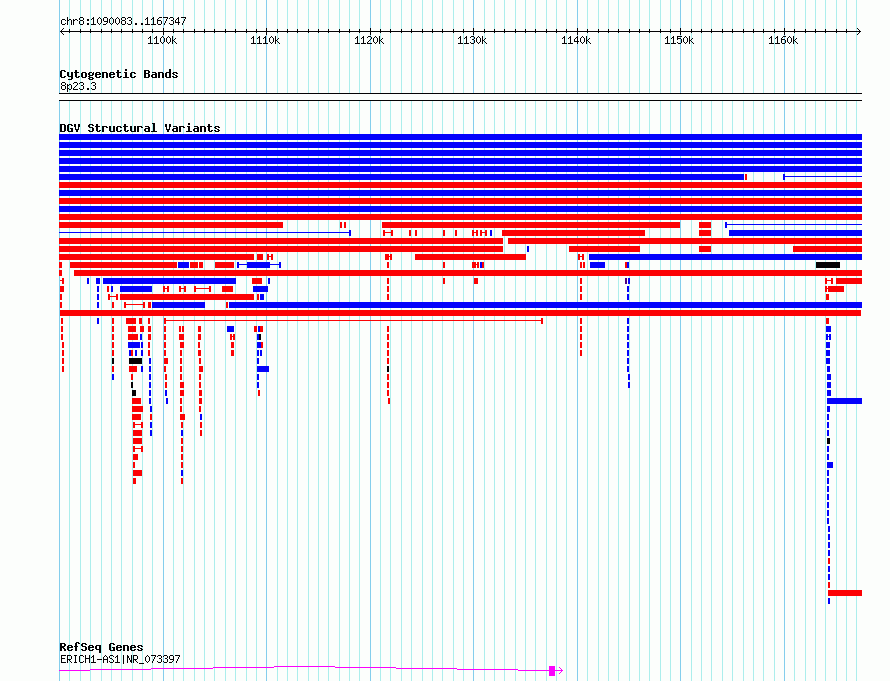Open the RefSeq Genes track title
The image size is (890, 681).
101,647
